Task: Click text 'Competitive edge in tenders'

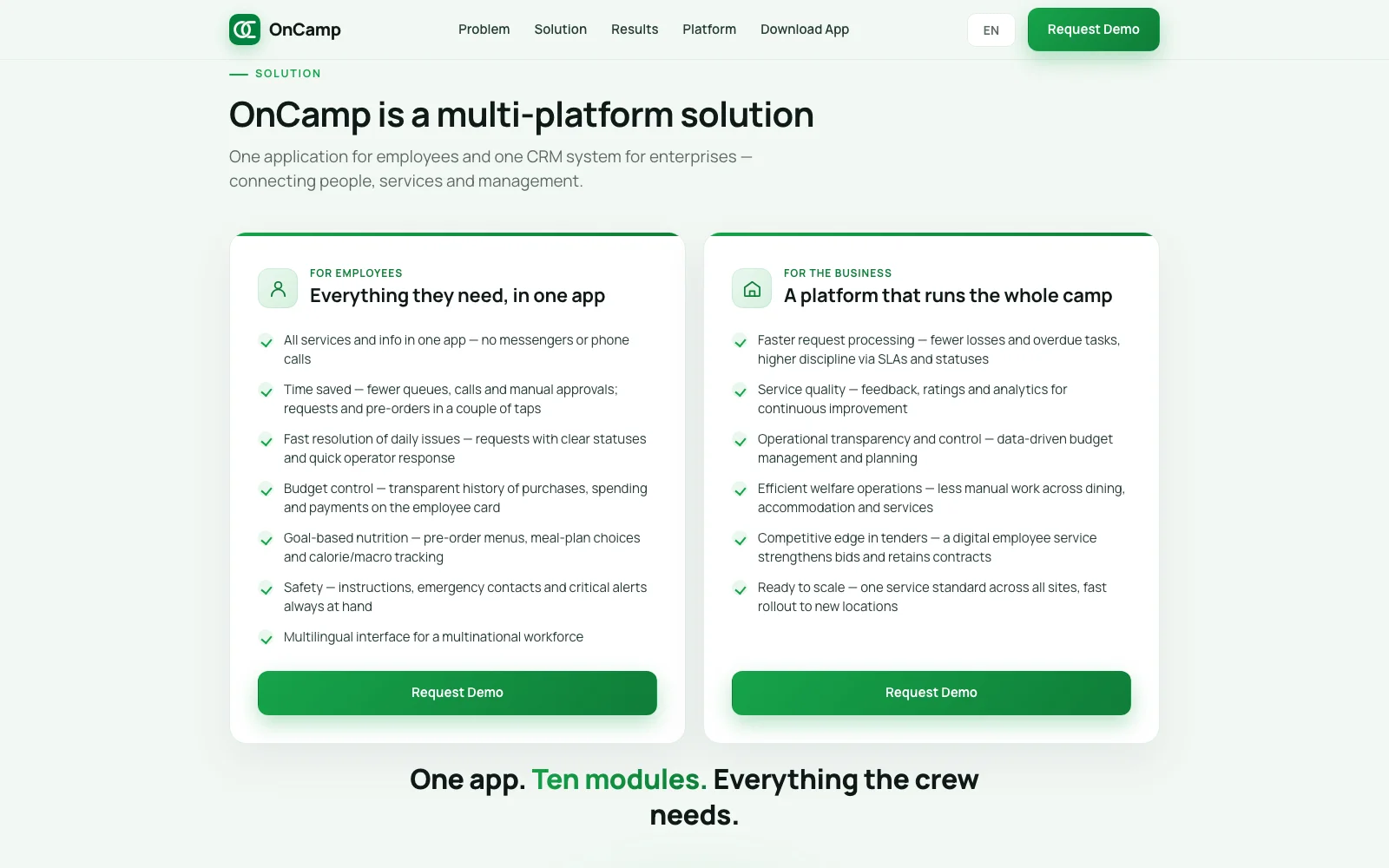Action: (927, 548)
